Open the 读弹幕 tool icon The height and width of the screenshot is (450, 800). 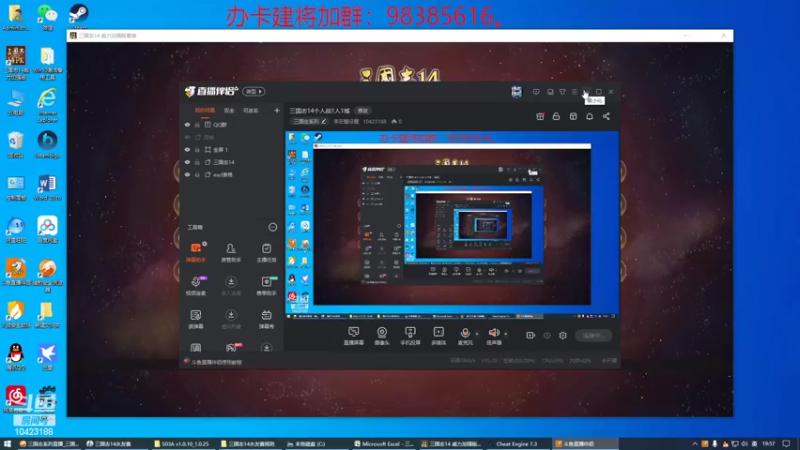(x=196, y=319)
